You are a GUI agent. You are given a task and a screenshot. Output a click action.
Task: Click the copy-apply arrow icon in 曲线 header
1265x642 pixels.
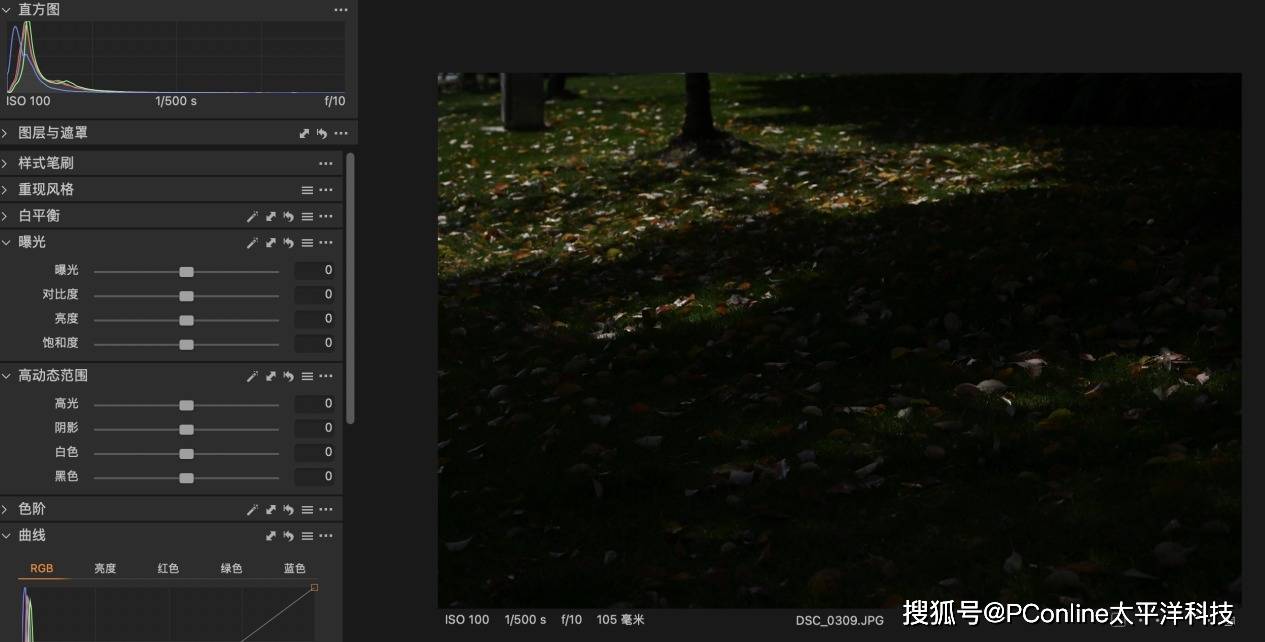pyautogui.click(x=270, y=536)
